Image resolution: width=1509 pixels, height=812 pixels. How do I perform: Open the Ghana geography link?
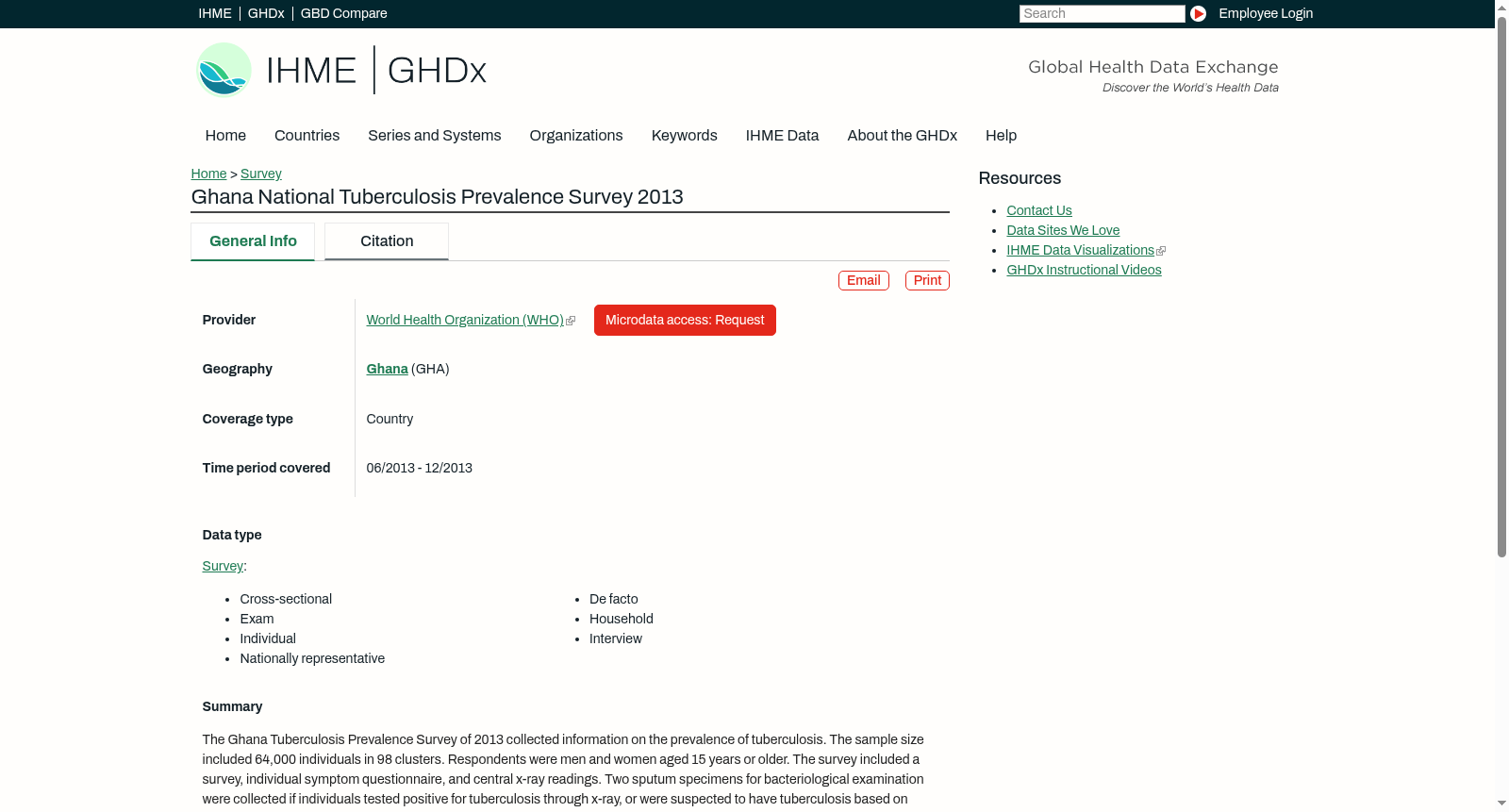coord(387,369)
